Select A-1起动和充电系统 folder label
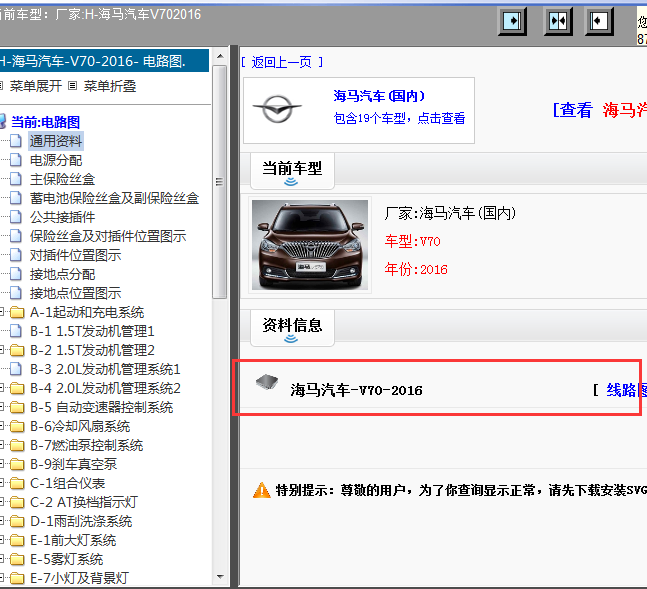647x589 pixels. (x=87, y=312)
